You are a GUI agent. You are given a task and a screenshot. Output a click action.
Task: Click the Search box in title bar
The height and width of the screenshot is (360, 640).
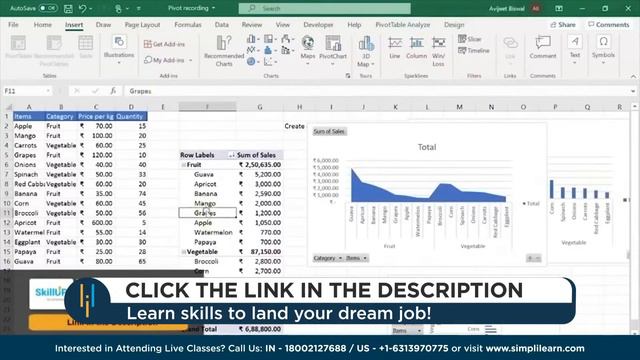pos(324,8)
